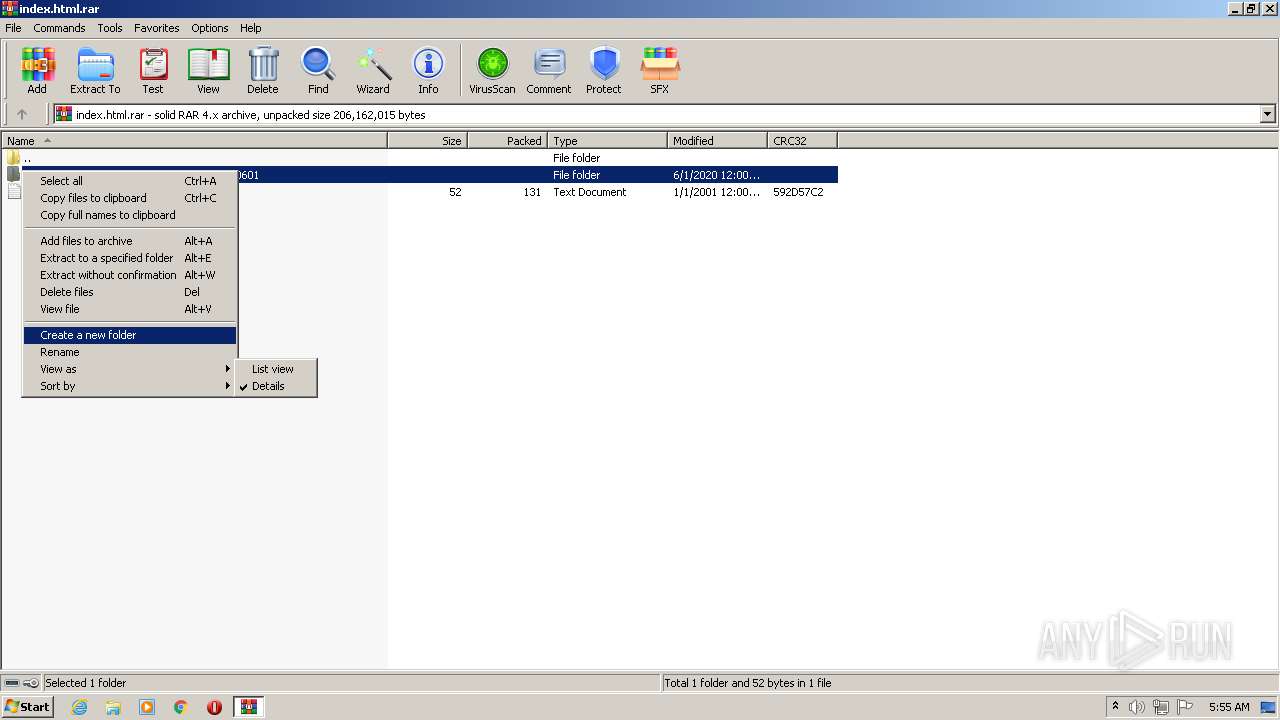Click the Extract To toolbar icon
This screenshot has width=1280, height=720.
coord(95,71)
